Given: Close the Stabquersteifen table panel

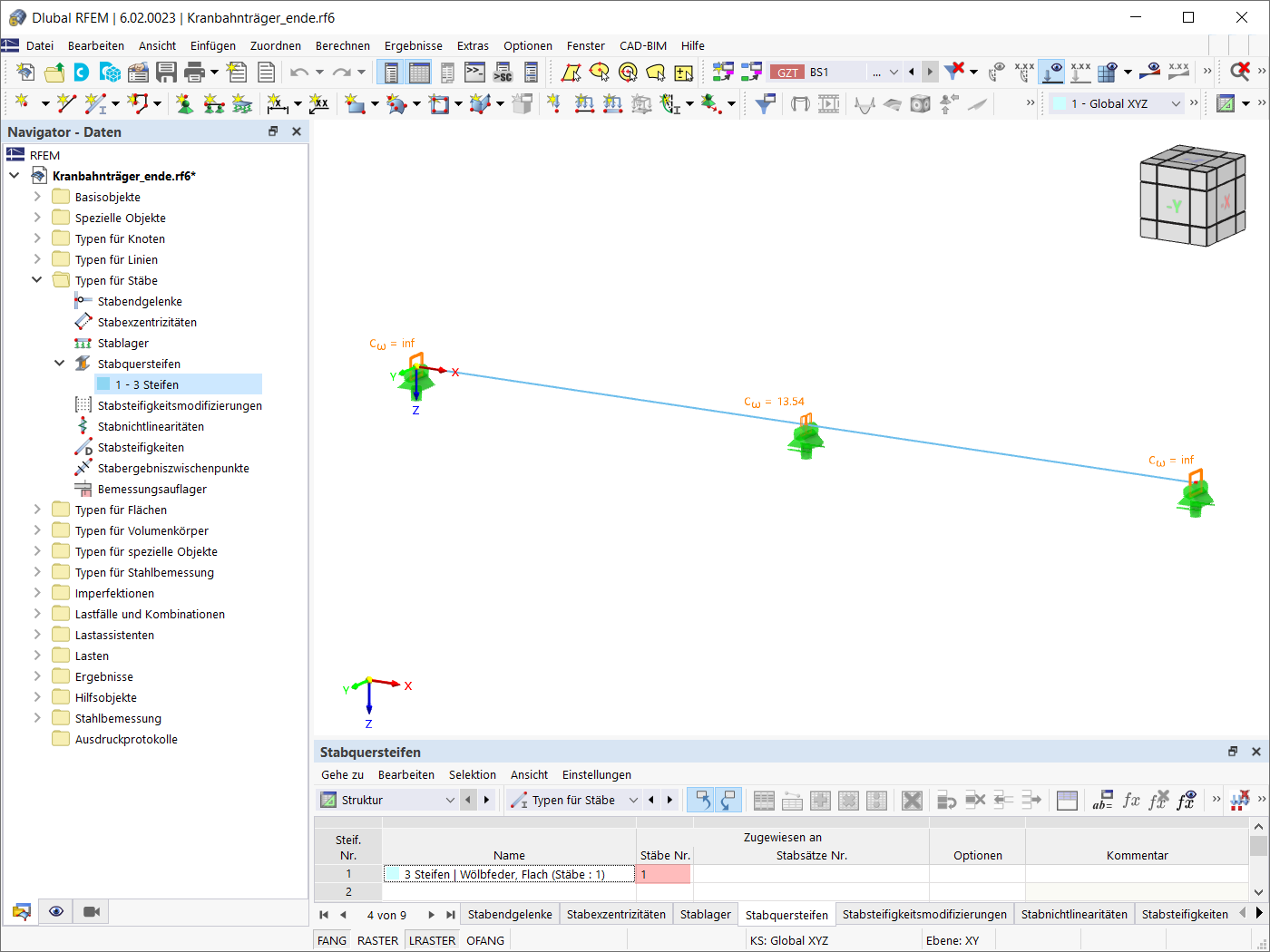Looking at the screenshot, I should (x=1256, y=752).
